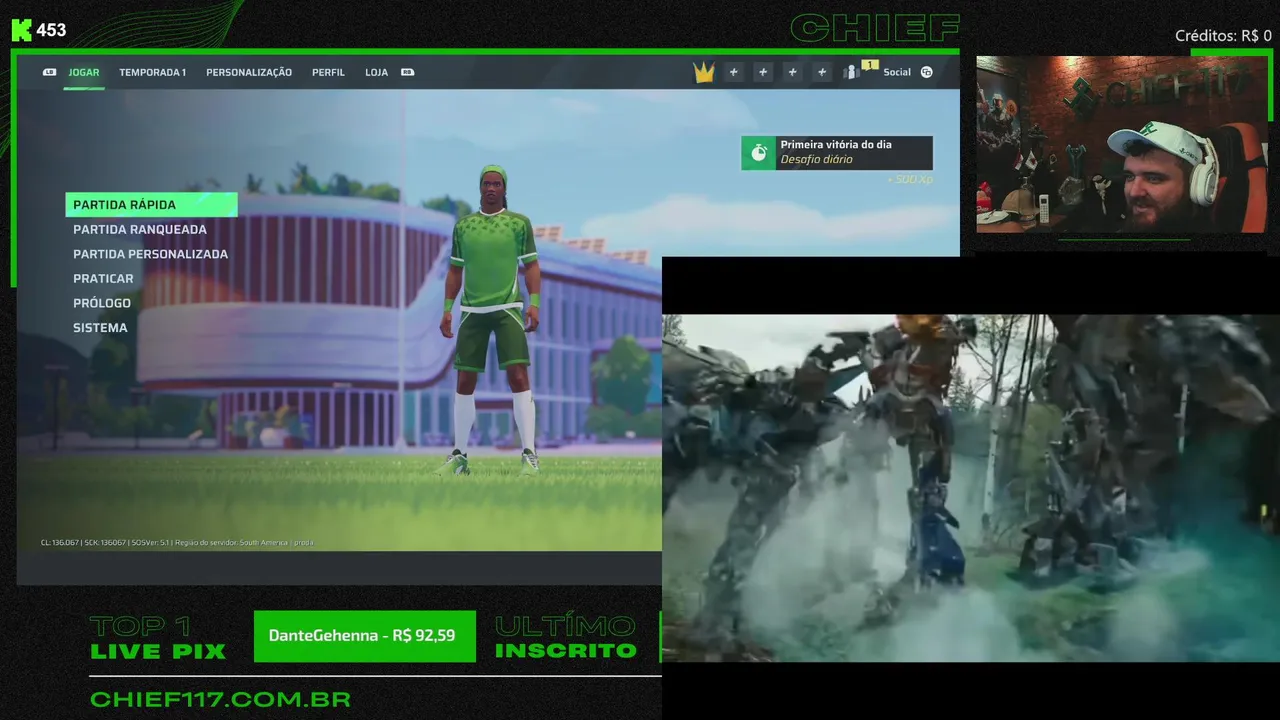Choose PARTIDA PERSONALIZADA
1280x720 pixels.
click(x=150, y=254)
